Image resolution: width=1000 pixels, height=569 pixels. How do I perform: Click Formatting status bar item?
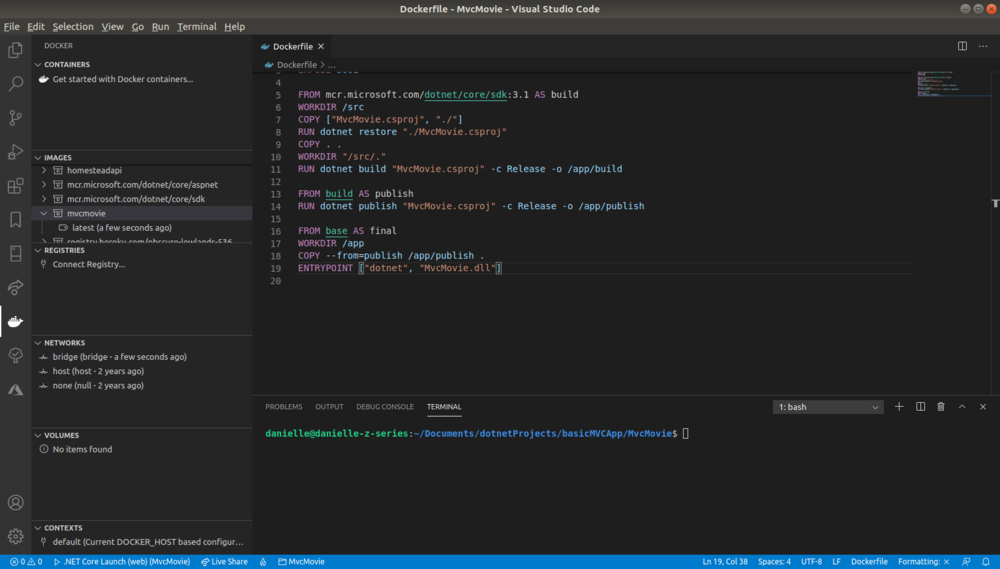[x=923, y=561]
